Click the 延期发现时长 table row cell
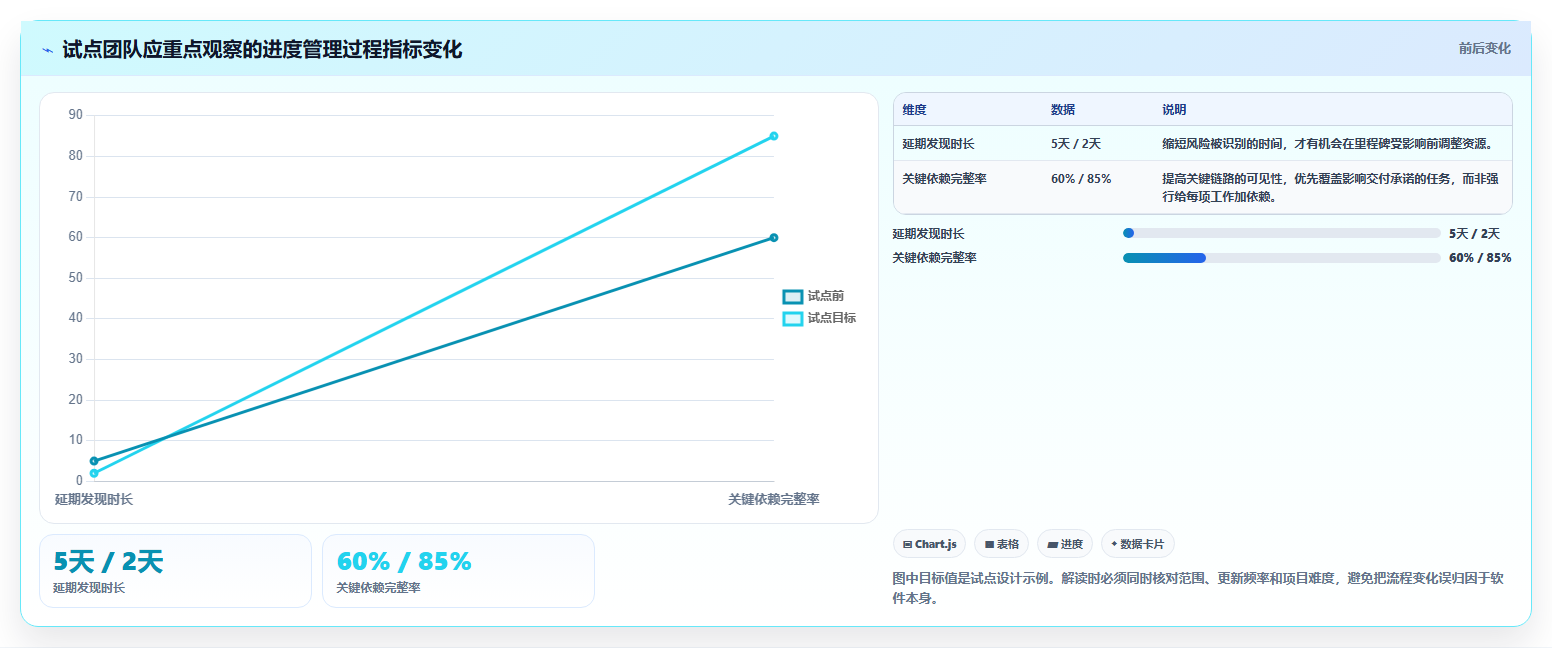1552x648 pixels. [938, 144]
